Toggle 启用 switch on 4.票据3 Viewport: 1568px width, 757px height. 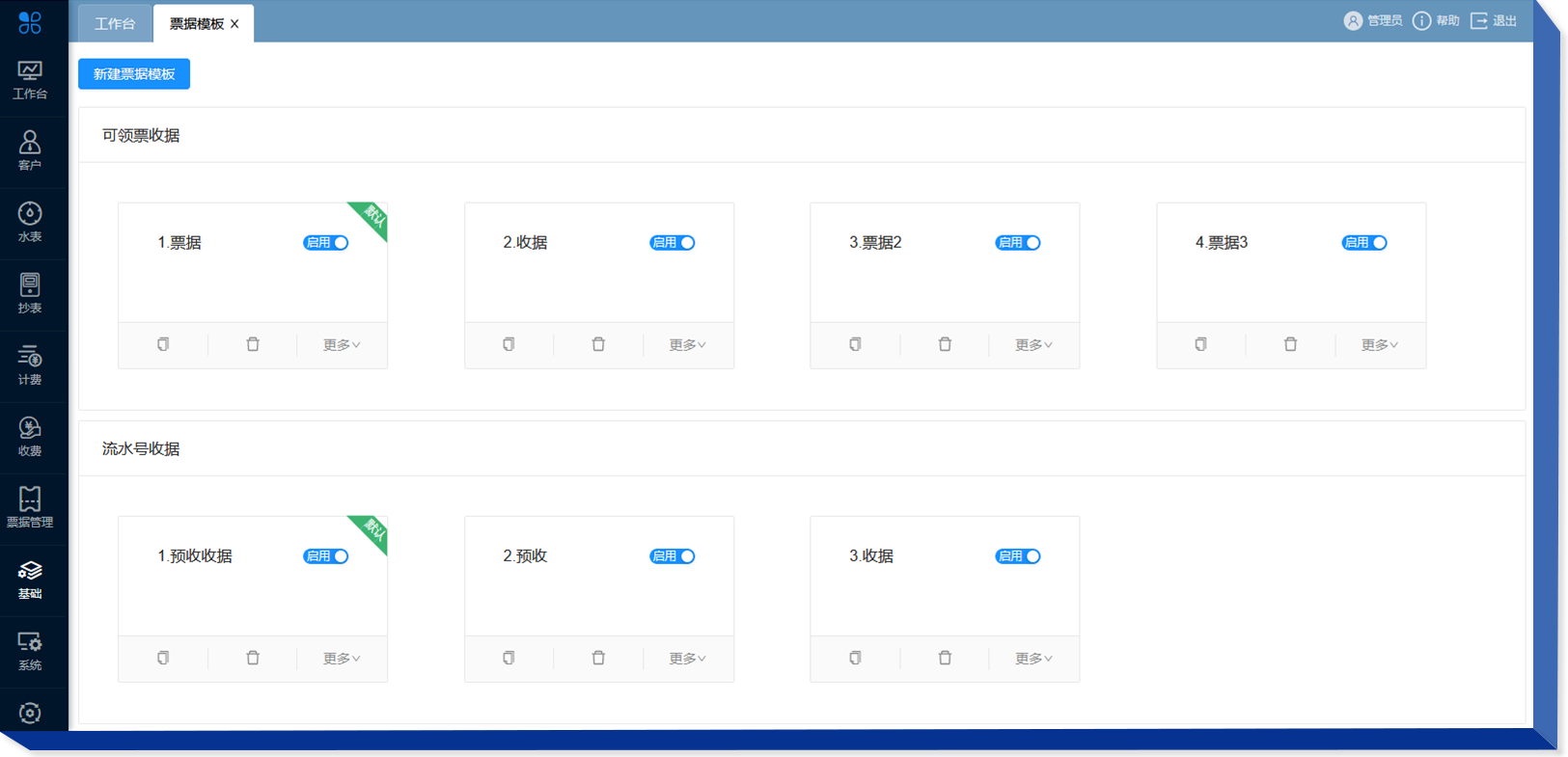point(1364,243)
